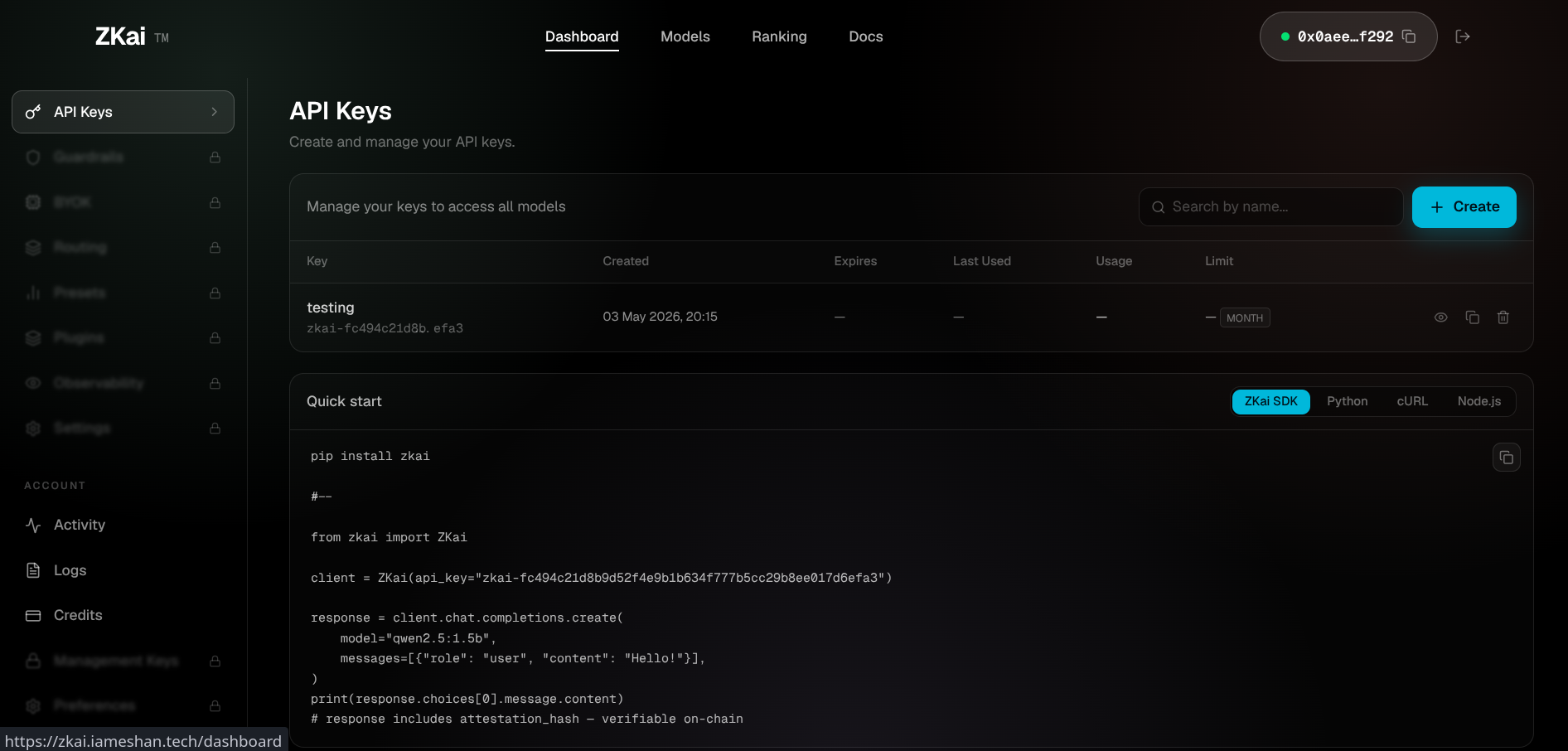Click the key name "testing"
This screenshot has width=1568, height=751.
331,308
